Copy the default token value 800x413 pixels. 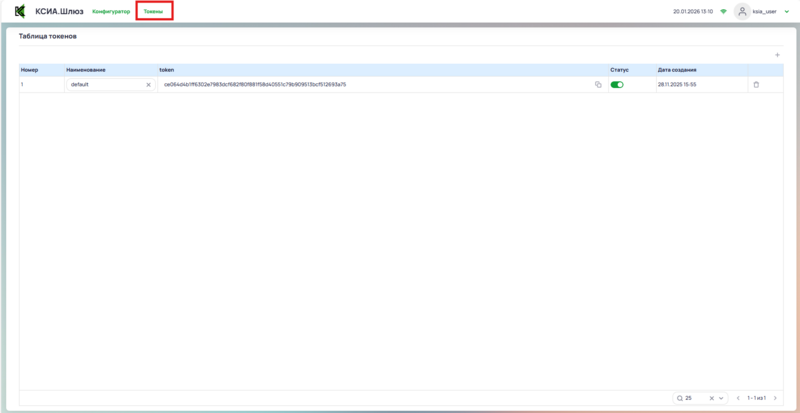[x=598, y=85]
